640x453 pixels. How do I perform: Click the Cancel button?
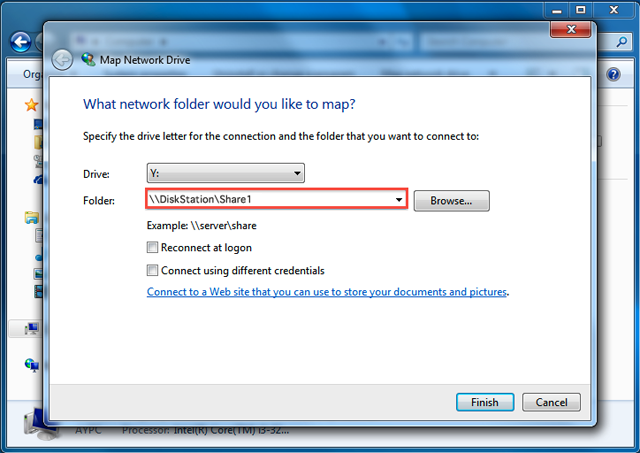coord(551,402)
